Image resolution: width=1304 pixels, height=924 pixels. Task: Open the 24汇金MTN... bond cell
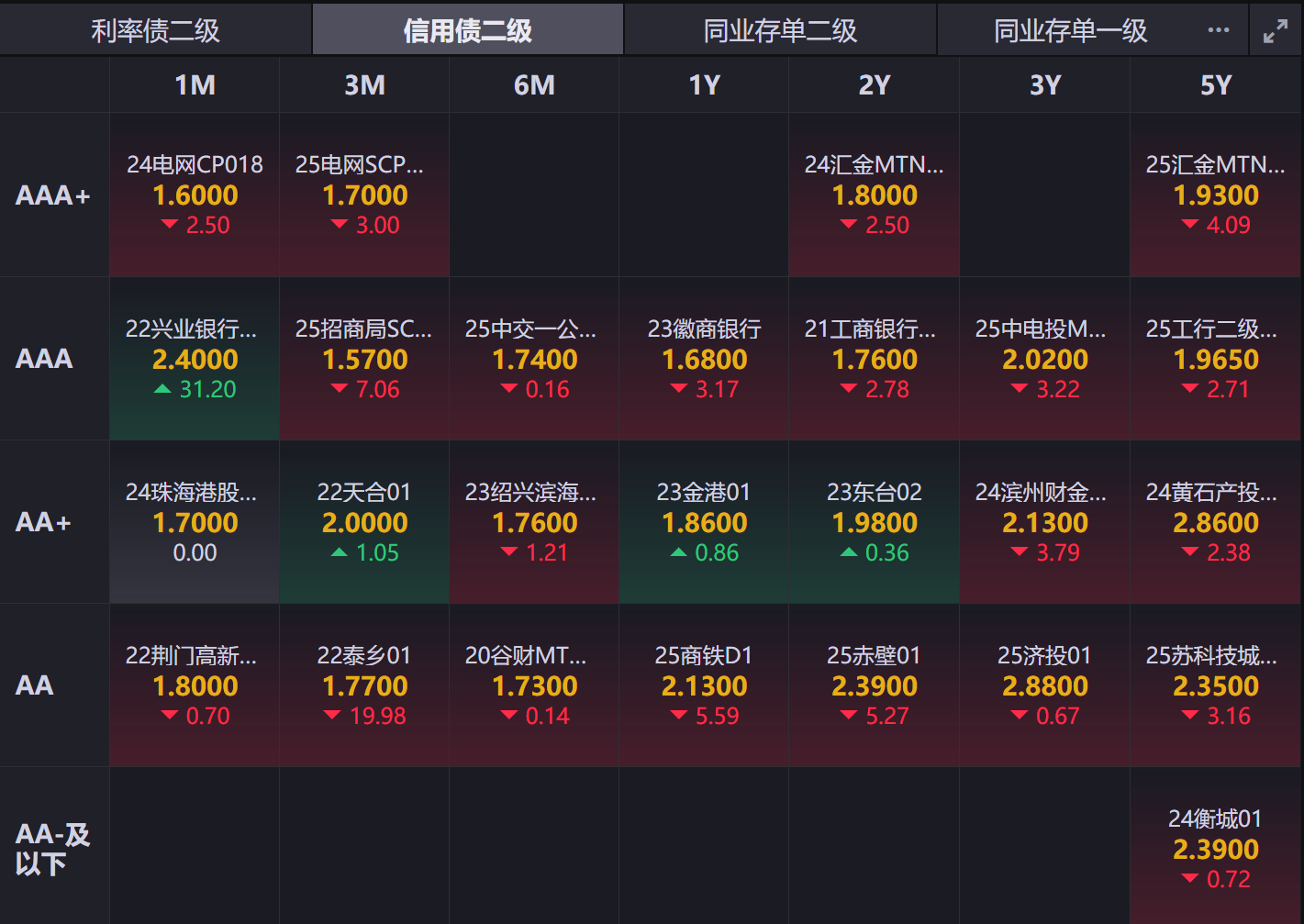pyautogui.click(x=875, y=195)
